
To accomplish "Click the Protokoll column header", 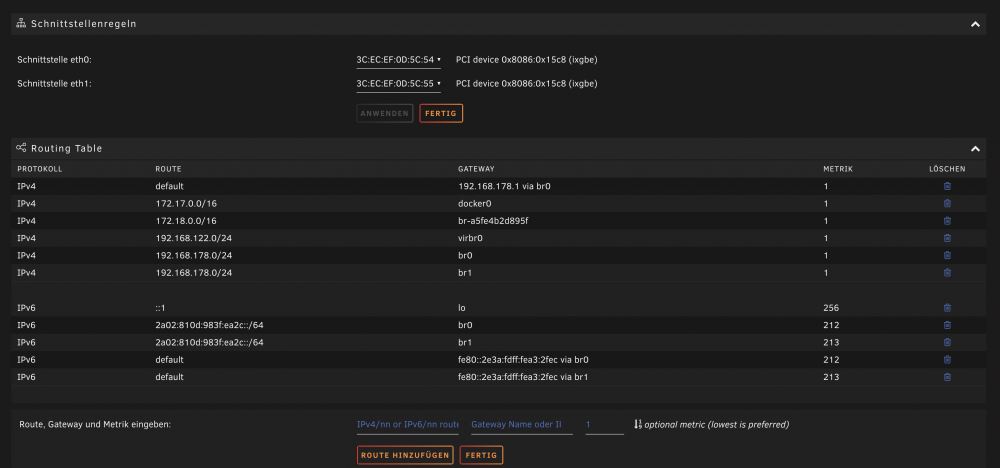I will [40, 169].
